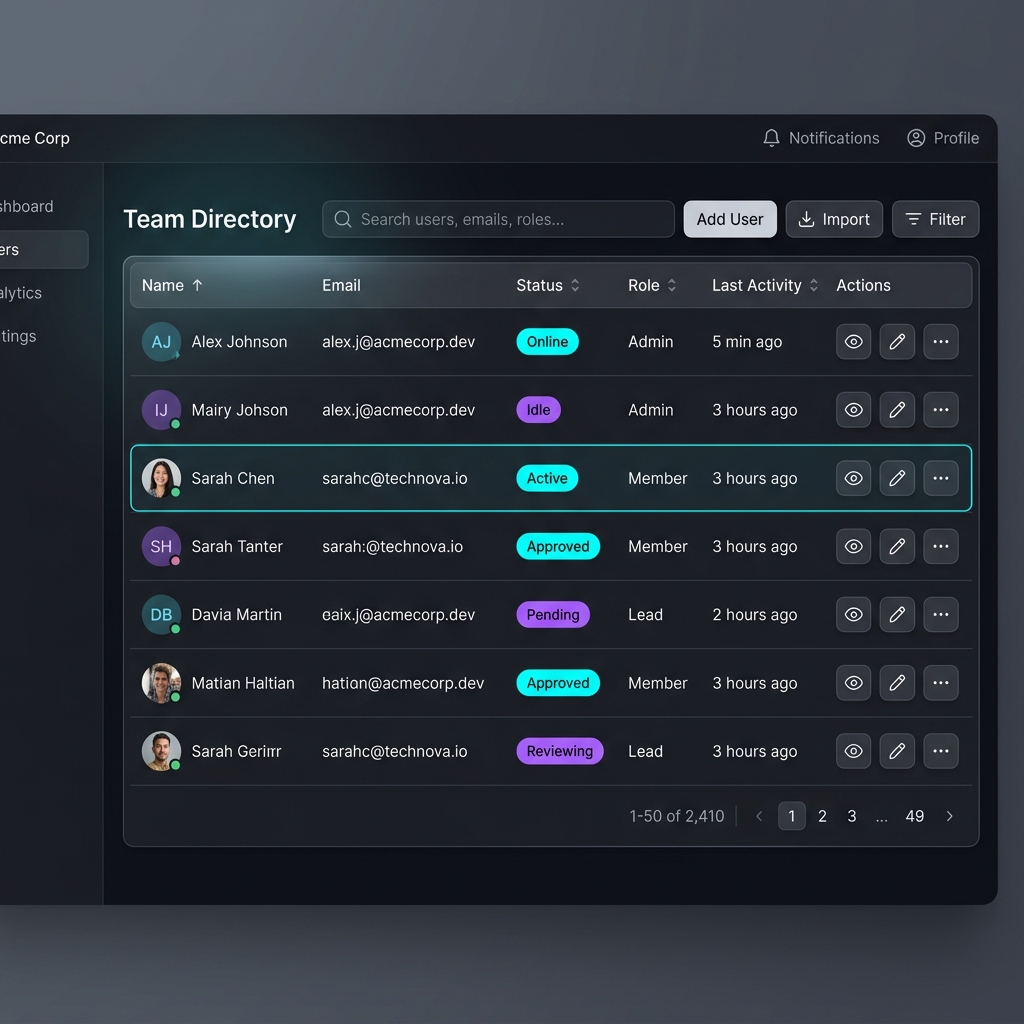Screen dimensions: 1024x1024
Task: Jump to page 49
Action: click(914, 816)
